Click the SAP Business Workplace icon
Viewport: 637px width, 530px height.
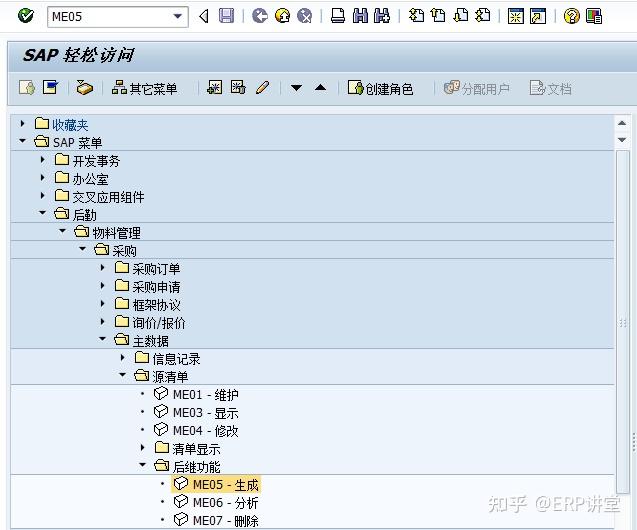pos(85,88)
